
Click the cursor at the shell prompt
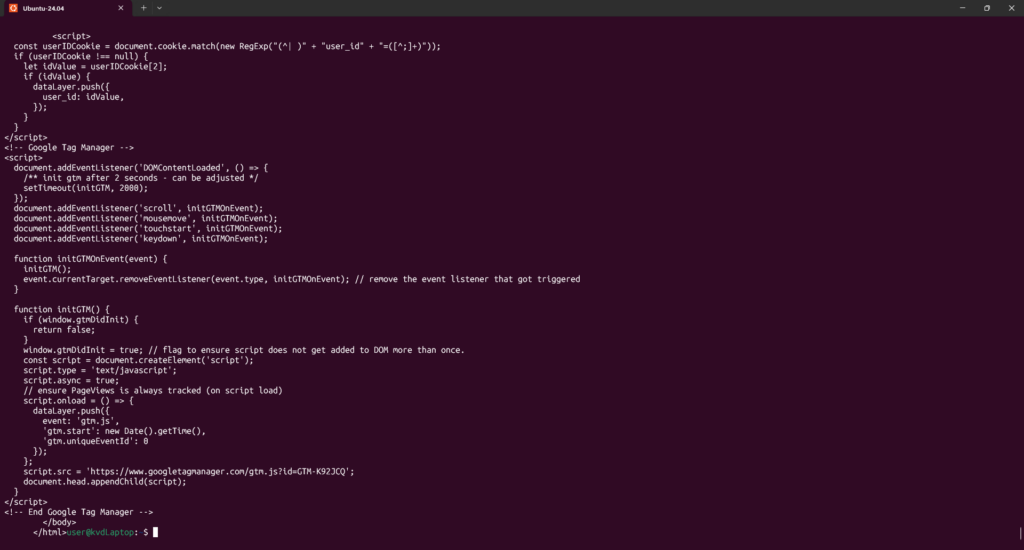[155, 532]
